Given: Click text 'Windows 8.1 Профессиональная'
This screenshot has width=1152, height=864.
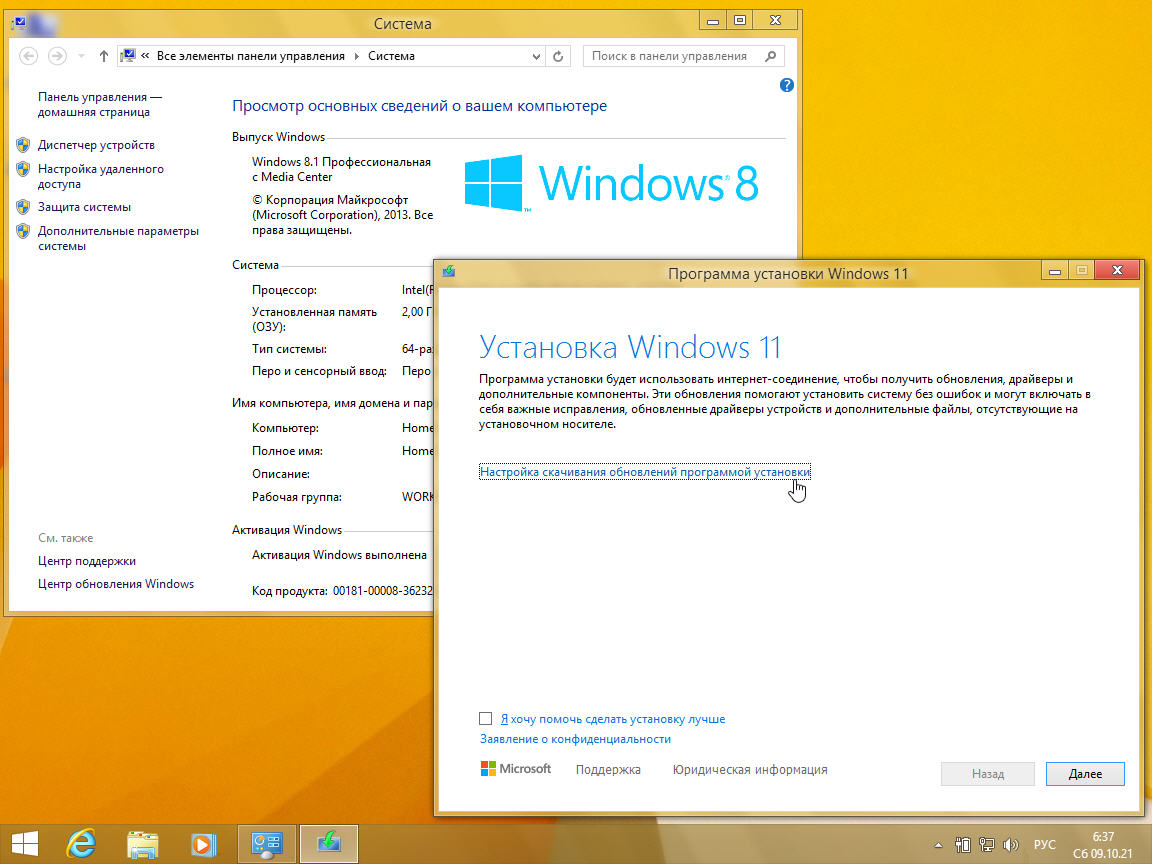Looking at the screenshot, I should pos(342,162).
